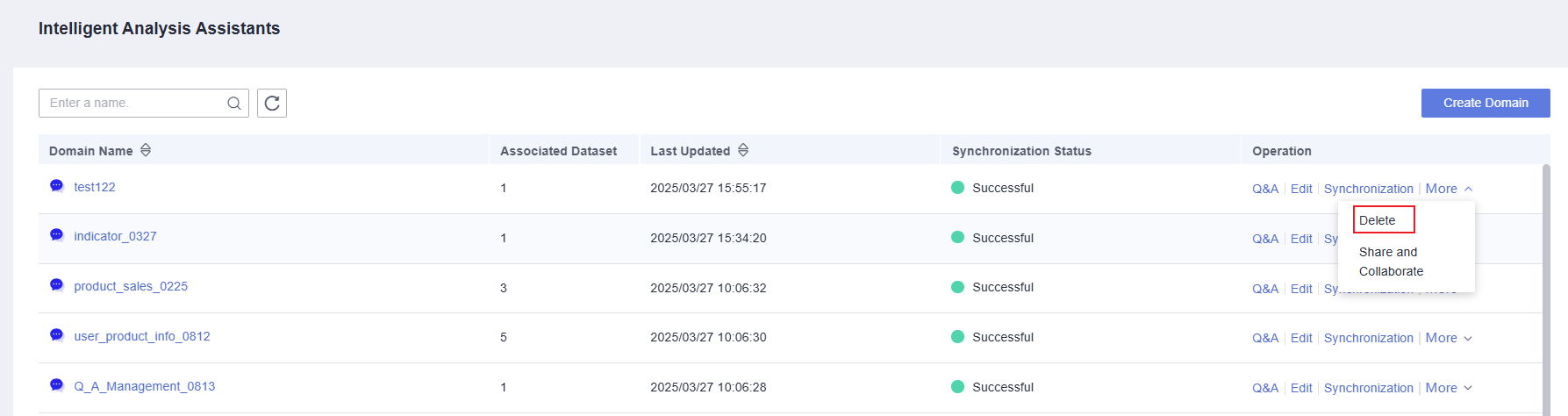The width and height of the screenshot is (1568, 416).
Task: Edit the test122 domain
Action: pyautogui.click(x=1301, y=189)
